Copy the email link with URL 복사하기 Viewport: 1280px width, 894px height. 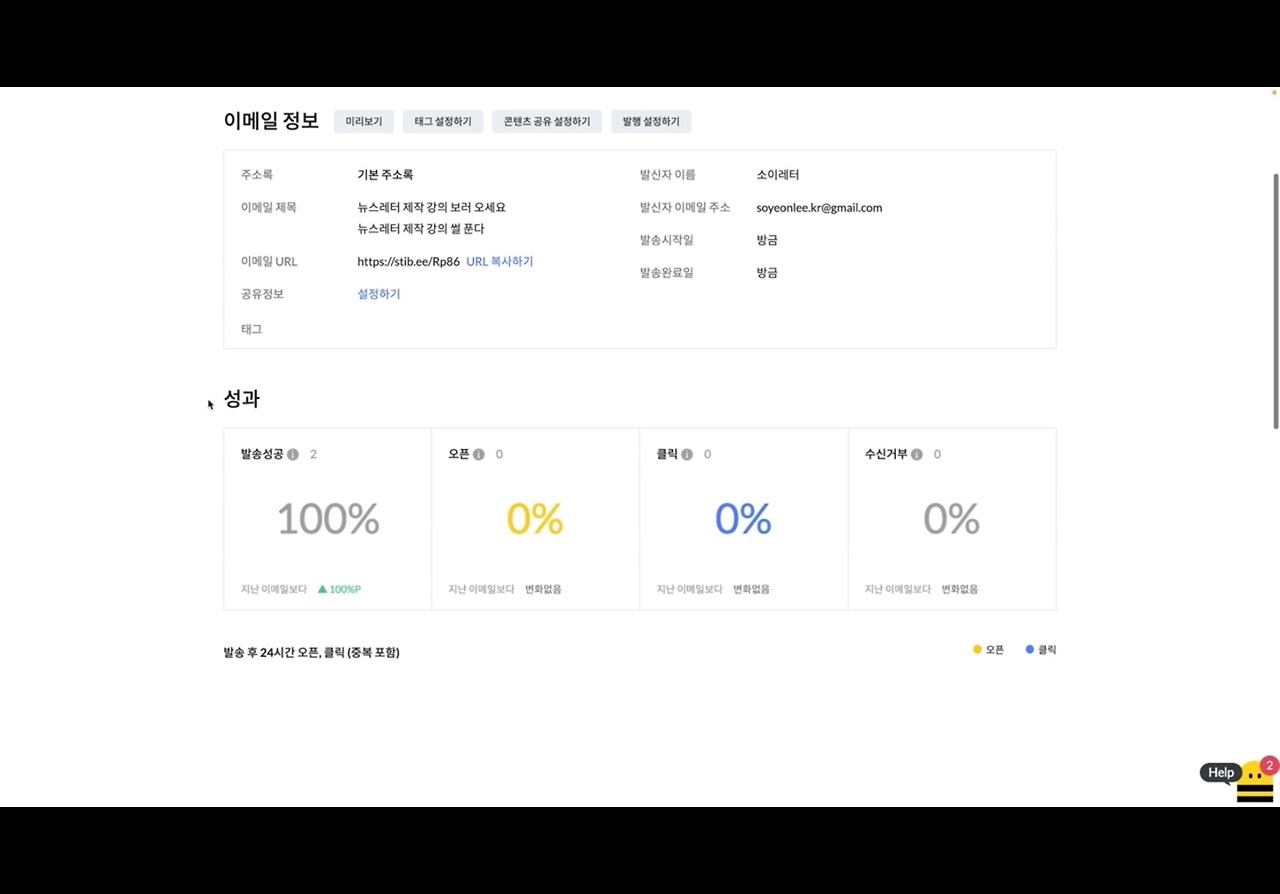pyautogui.click(x=500, y=262)
